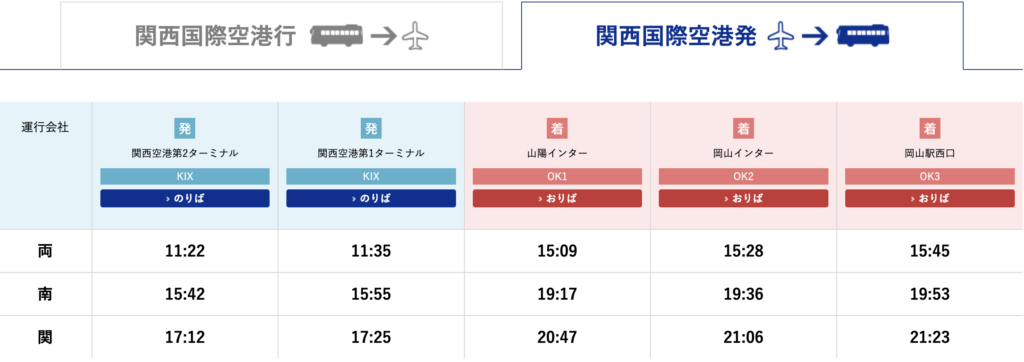Click the OK3 stop code label
Viewport: 1024px width, 362px height.
pyautogui.click(x=930, y=176)
